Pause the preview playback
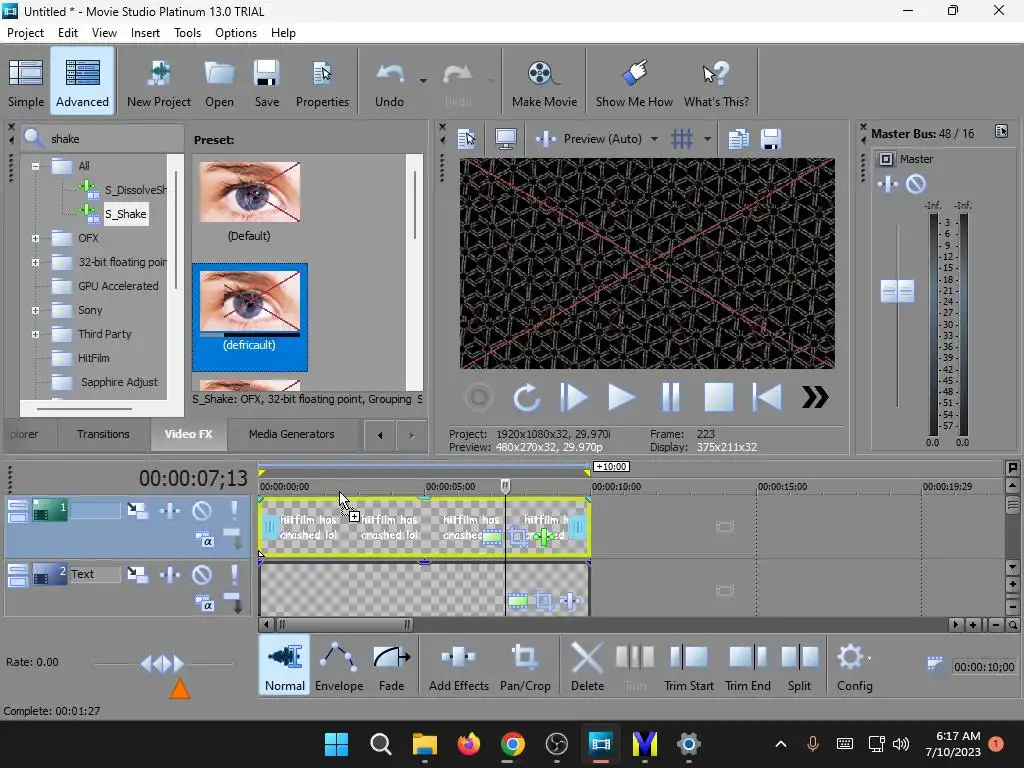The image size is (1024, 768). tap(671, 397)
